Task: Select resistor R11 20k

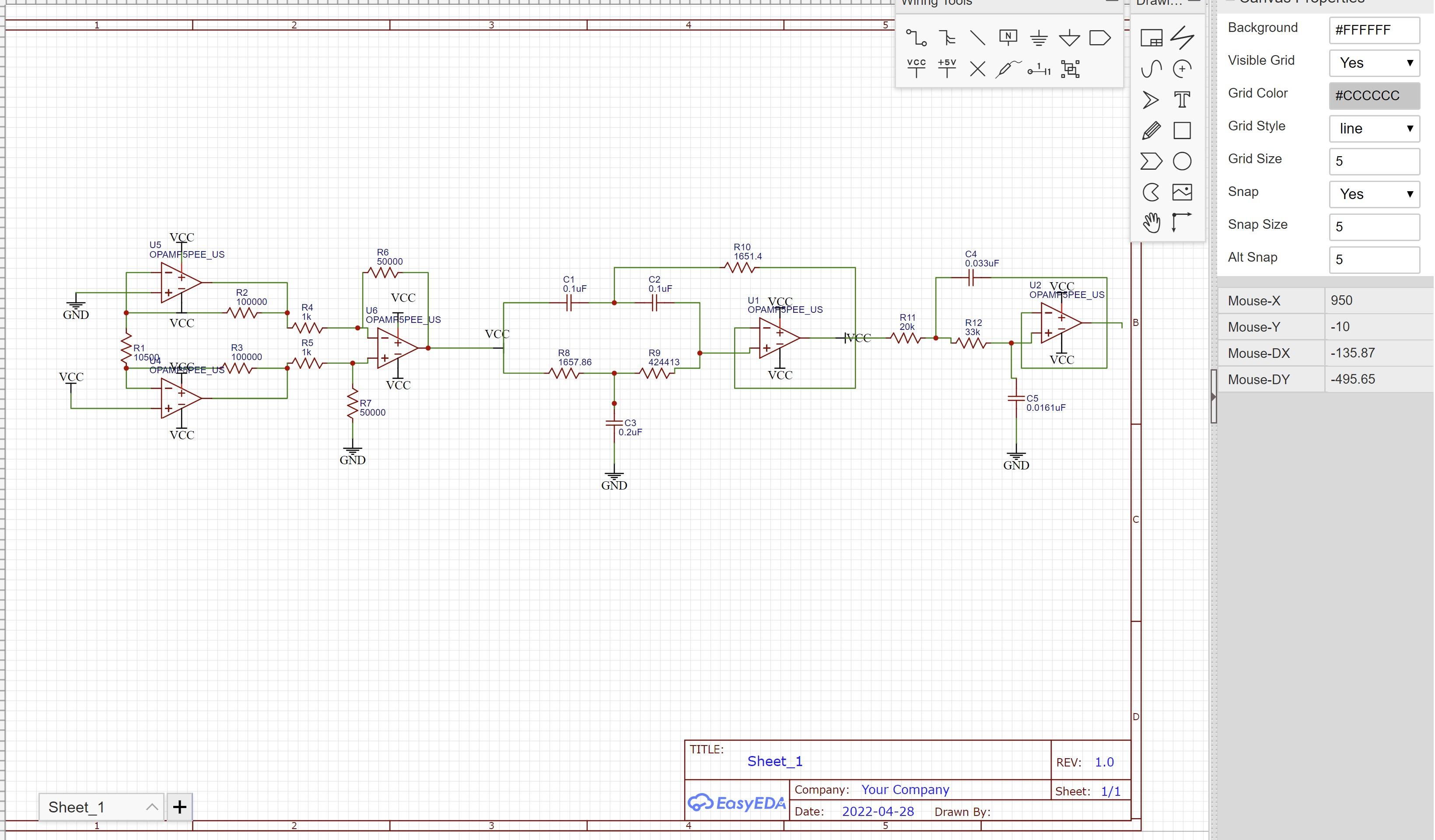Action: [x=906, y=338]
